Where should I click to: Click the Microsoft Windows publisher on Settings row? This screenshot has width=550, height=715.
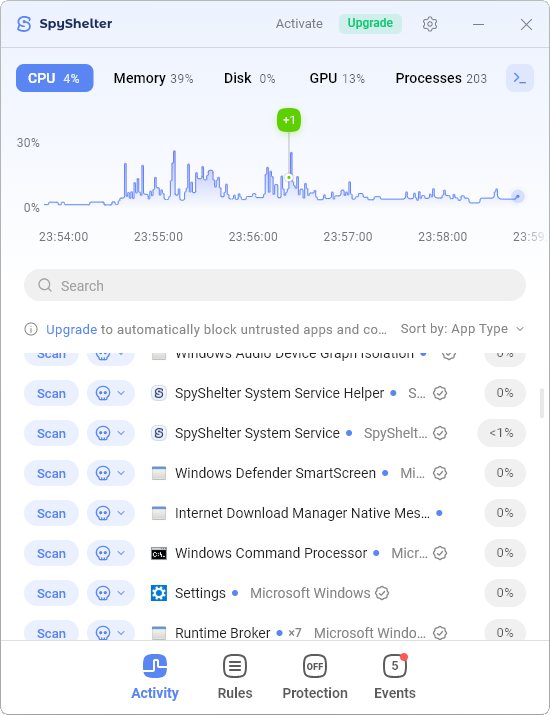310,593
